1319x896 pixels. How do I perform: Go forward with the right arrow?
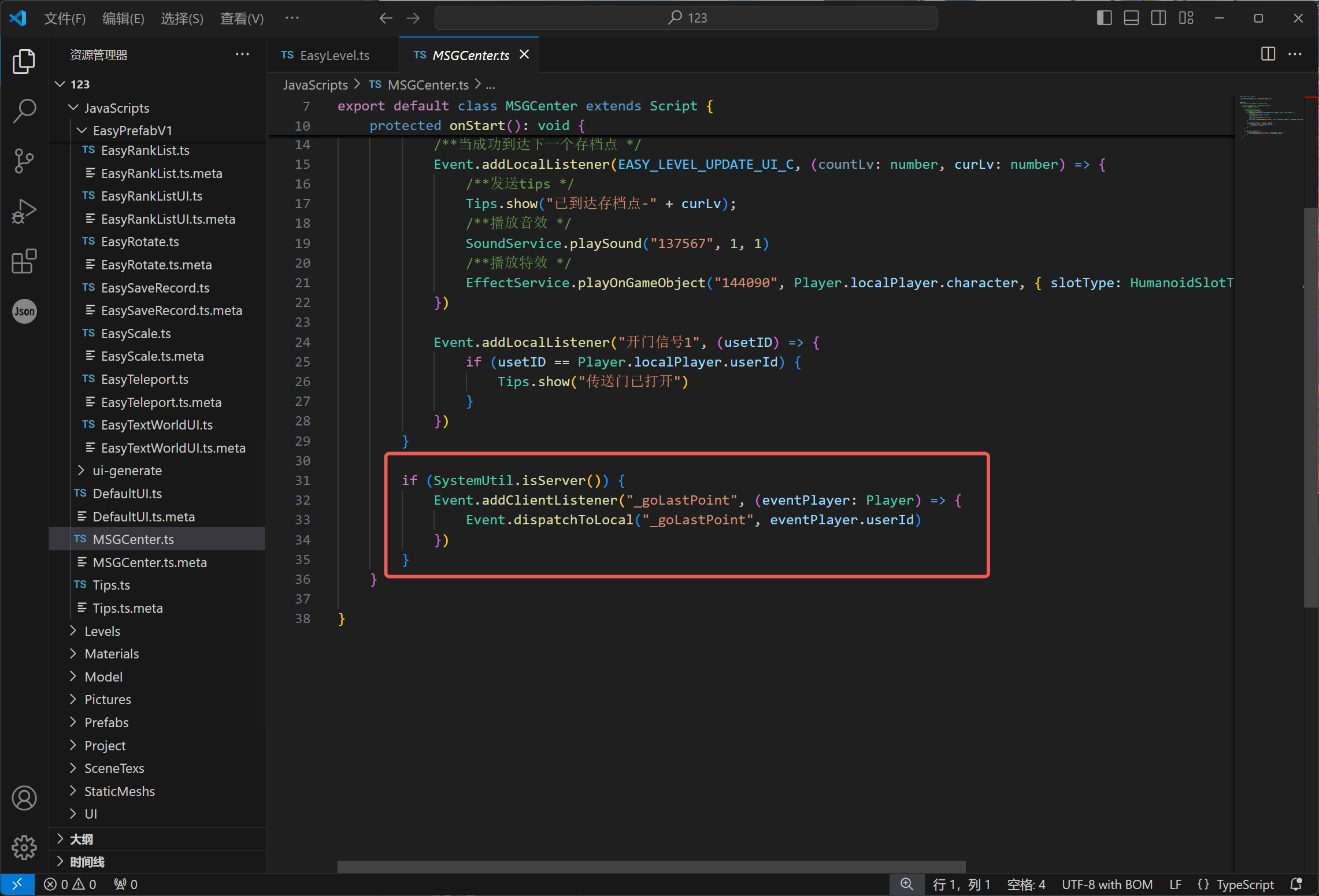point(413,18)
